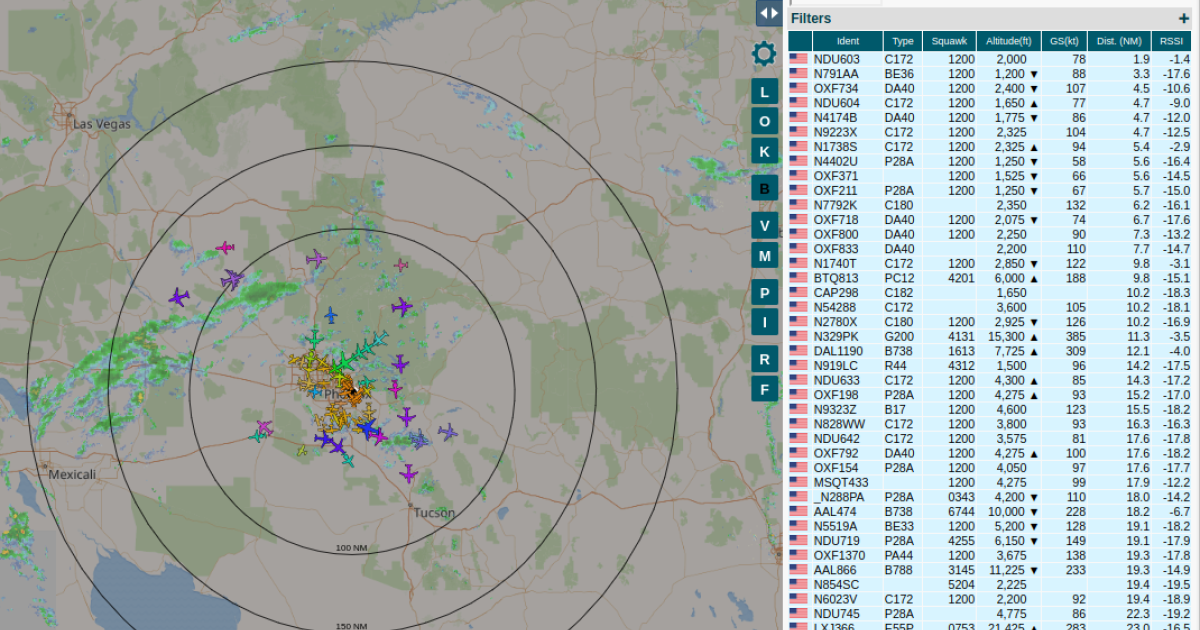The image size is (1200, 630).
Task: Click the P sidebar overlay icon
Action: click(764, 292)
